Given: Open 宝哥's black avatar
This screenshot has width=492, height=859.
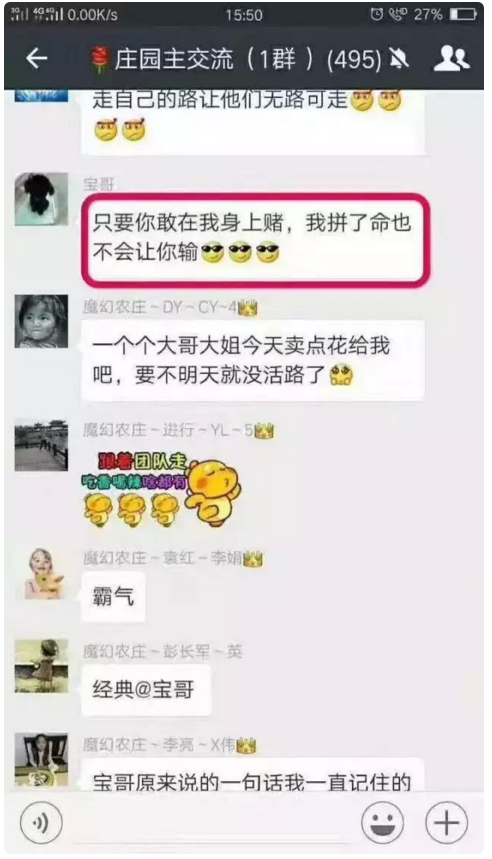Looking at the screenshot, I should 41,199.
